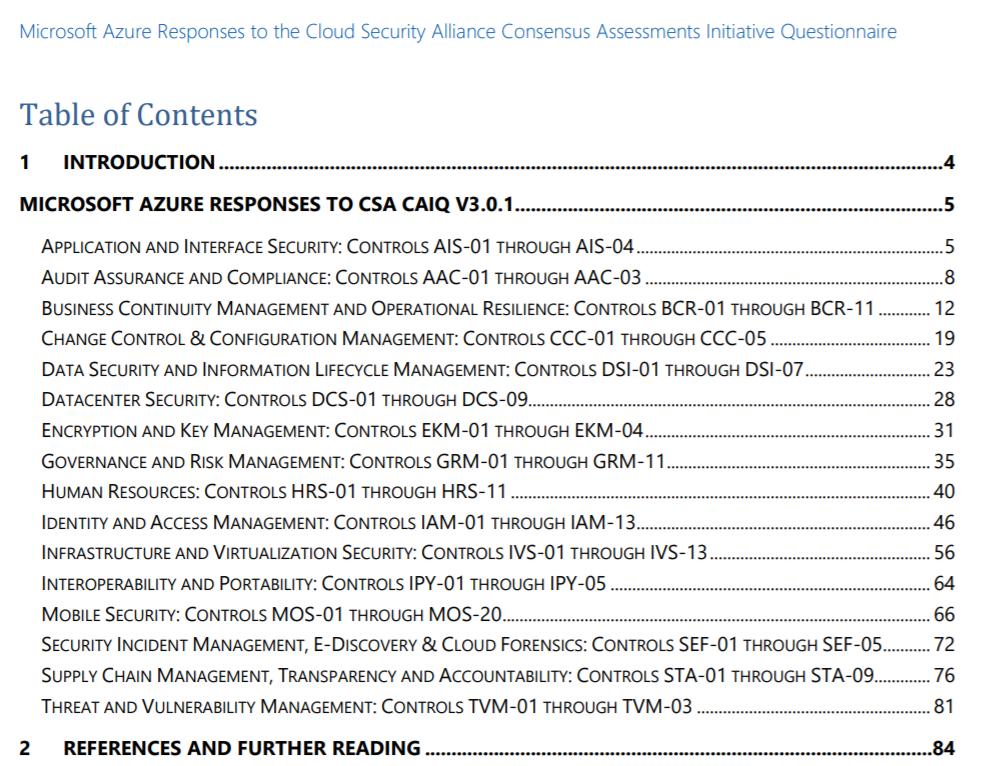Open Human Resources HRS controls entry
This screenshot has height=766, width=981.
[x=498, y=491]
